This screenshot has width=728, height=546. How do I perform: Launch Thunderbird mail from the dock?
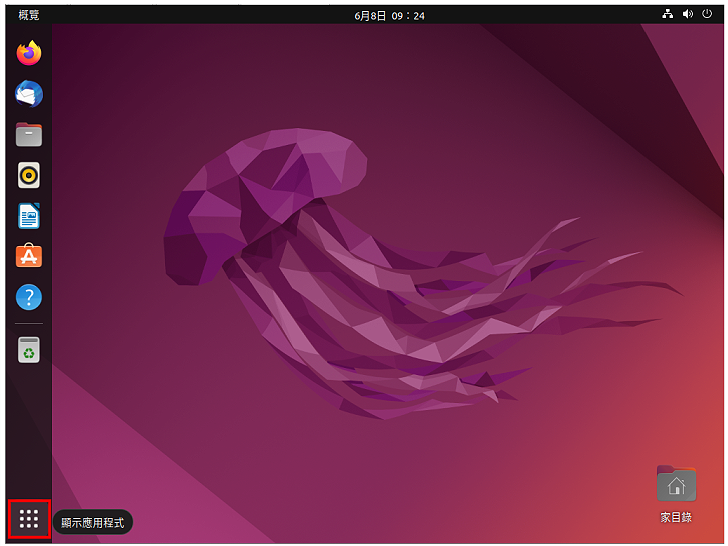29,94
